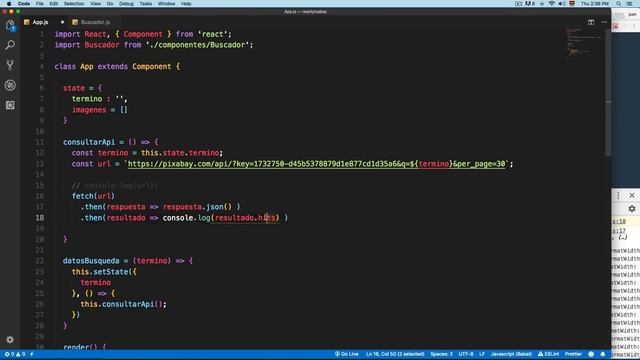This screenshot has width=640, height=360.
Task: Open notifications bell in the status bar
Action: coord(603,354)
